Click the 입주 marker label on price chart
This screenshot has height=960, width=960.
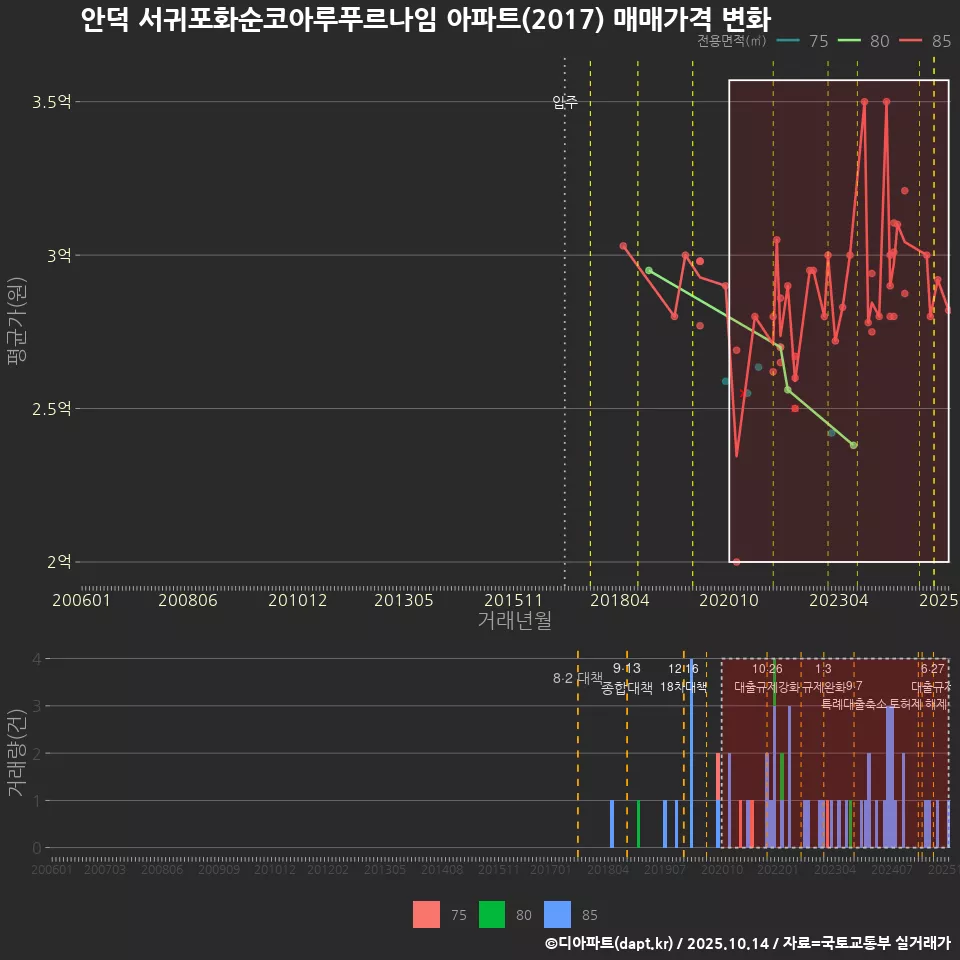565,102
